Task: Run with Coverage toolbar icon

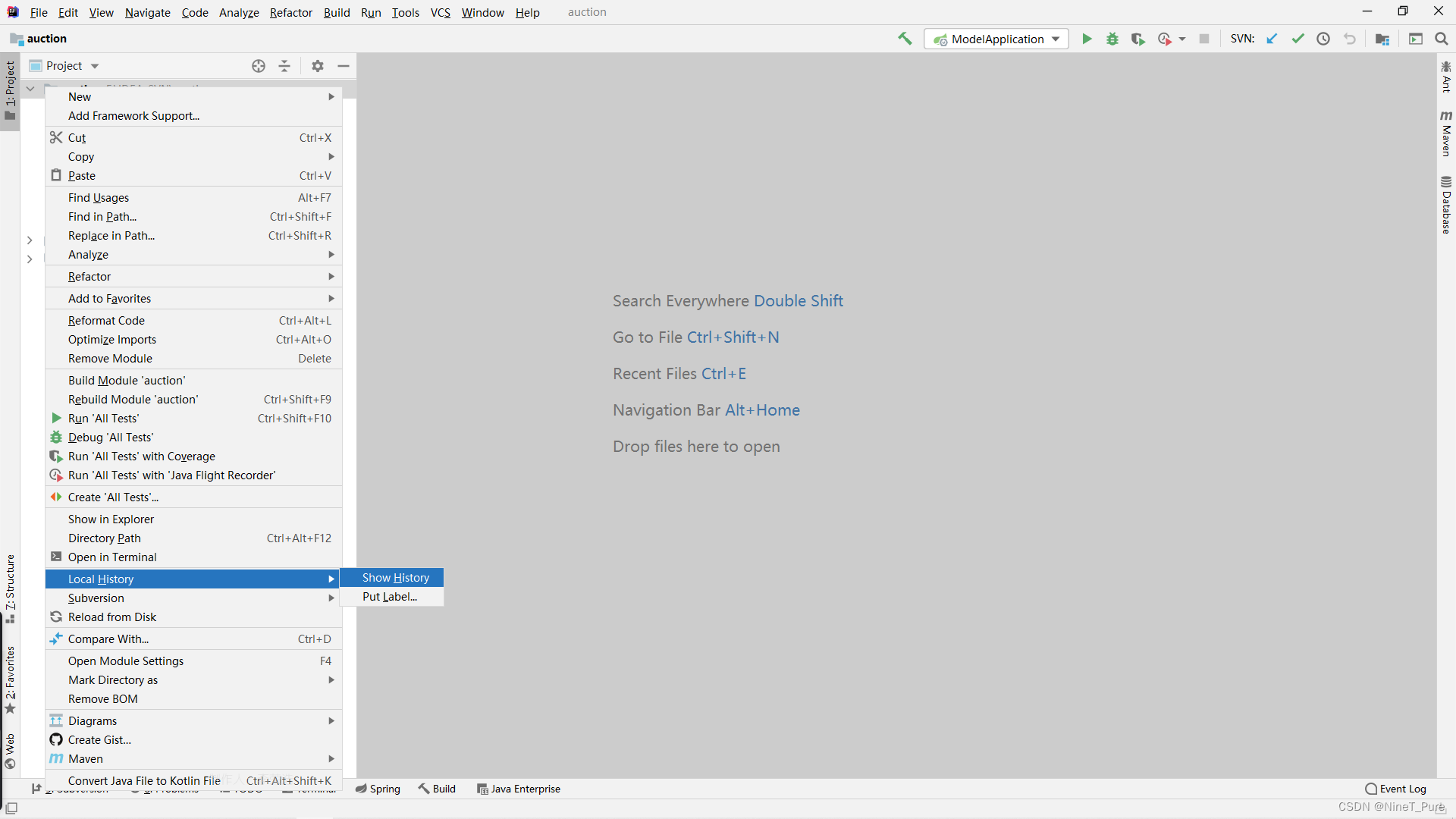Action: pyautogui.click(x=1137, y=39)
